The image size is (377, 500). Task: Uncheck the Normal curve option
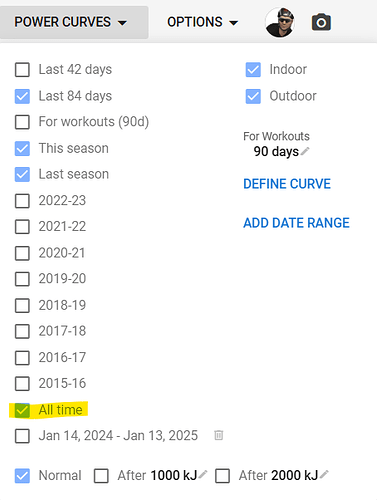click(22, 476)
